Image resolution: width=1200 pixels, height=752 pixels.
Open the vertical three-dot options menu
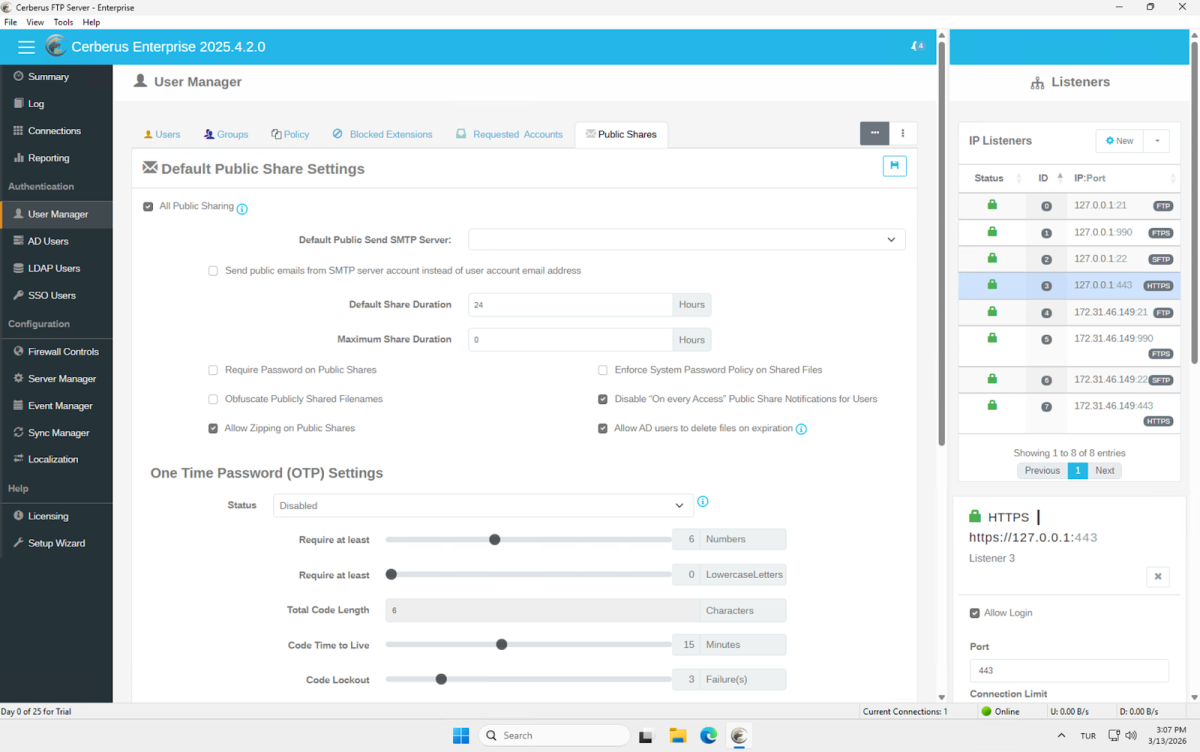[903, 133]
